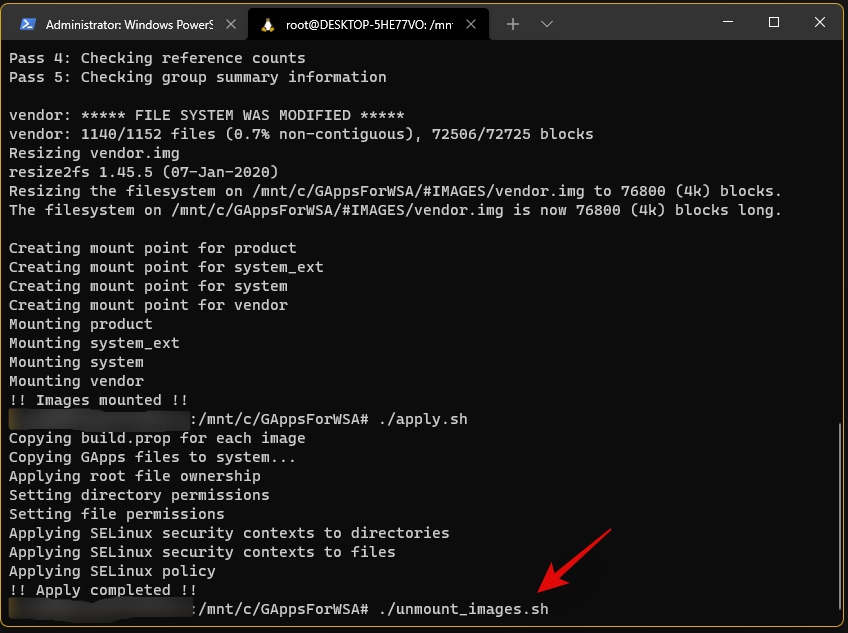Click the ./apply.sh command text
Image resolution: width=848 pixels, height=633 pixels.
tap(422, 419)
